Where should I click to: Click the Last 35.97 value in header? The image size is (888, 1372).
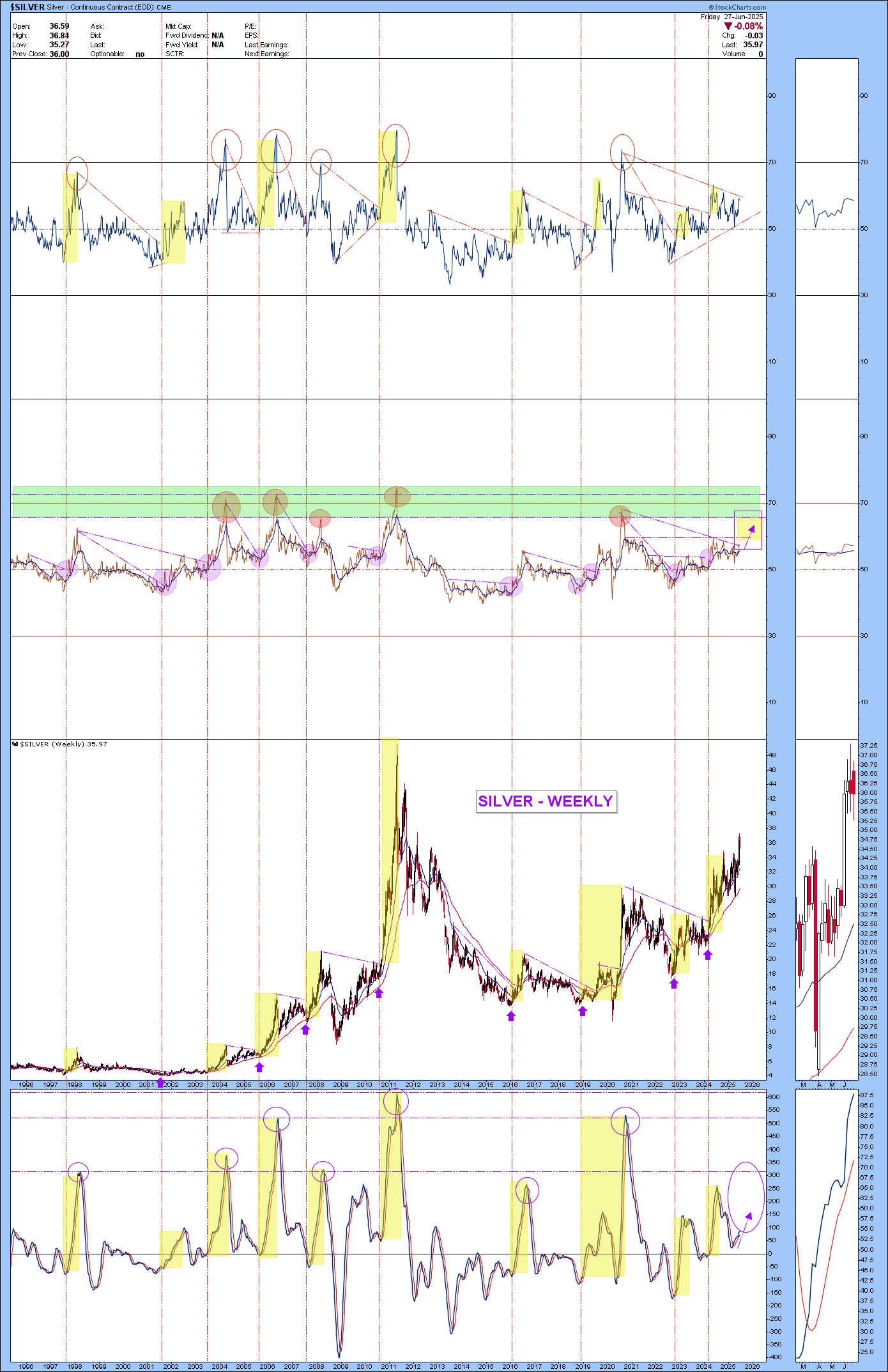click(753, 45)
